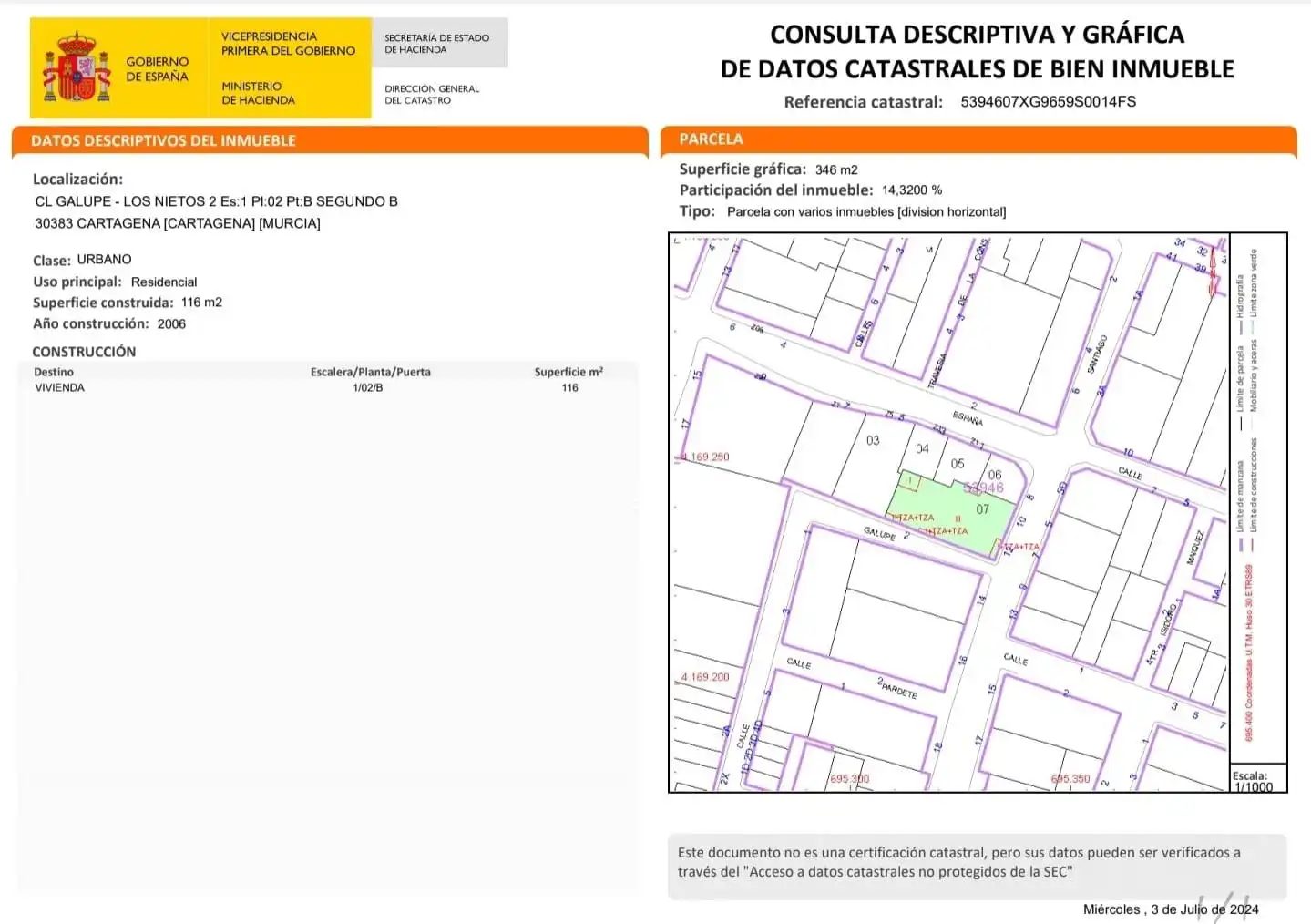Click parcel number '03' on the map
The image size is (1311, 924).
tap(873, 441)
